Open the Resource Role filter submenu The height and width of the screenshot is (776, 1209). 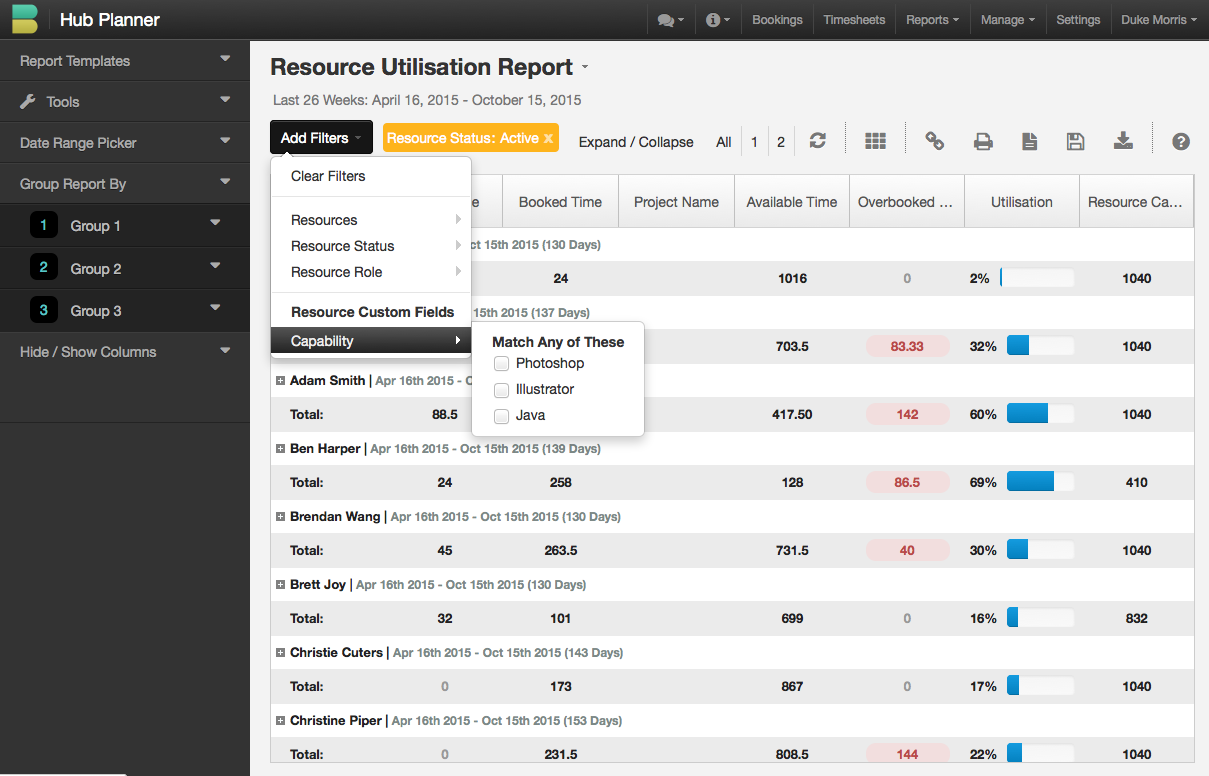(370, 272)
